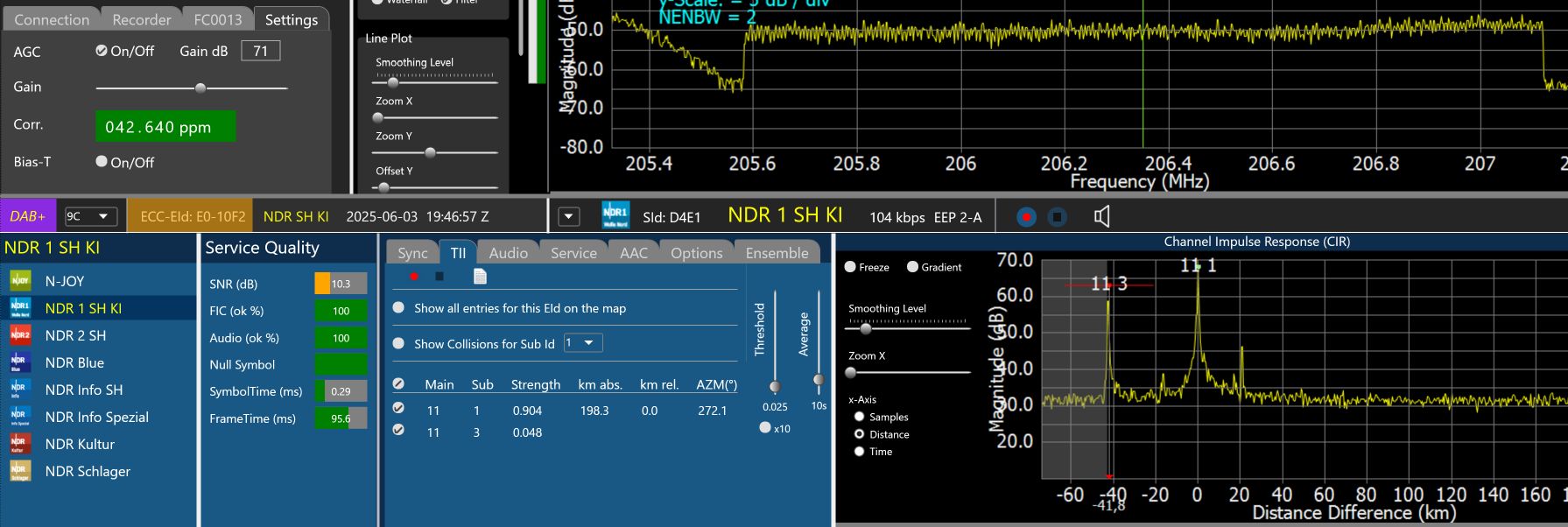This screenshot has height=527, width=1568.
Task: Start audio recording with red record button
Action: [x=1026, y=216]
